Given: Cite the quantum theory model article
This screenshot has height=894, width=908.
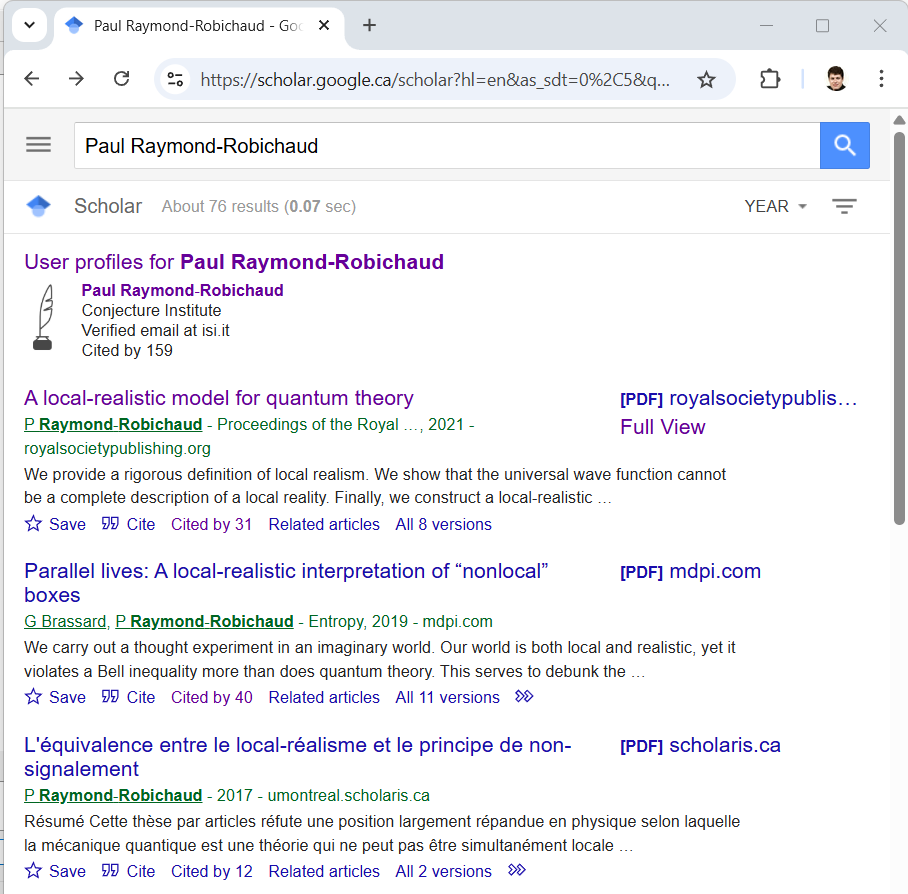Looking at the screenshot, I should tap(128, 524).
